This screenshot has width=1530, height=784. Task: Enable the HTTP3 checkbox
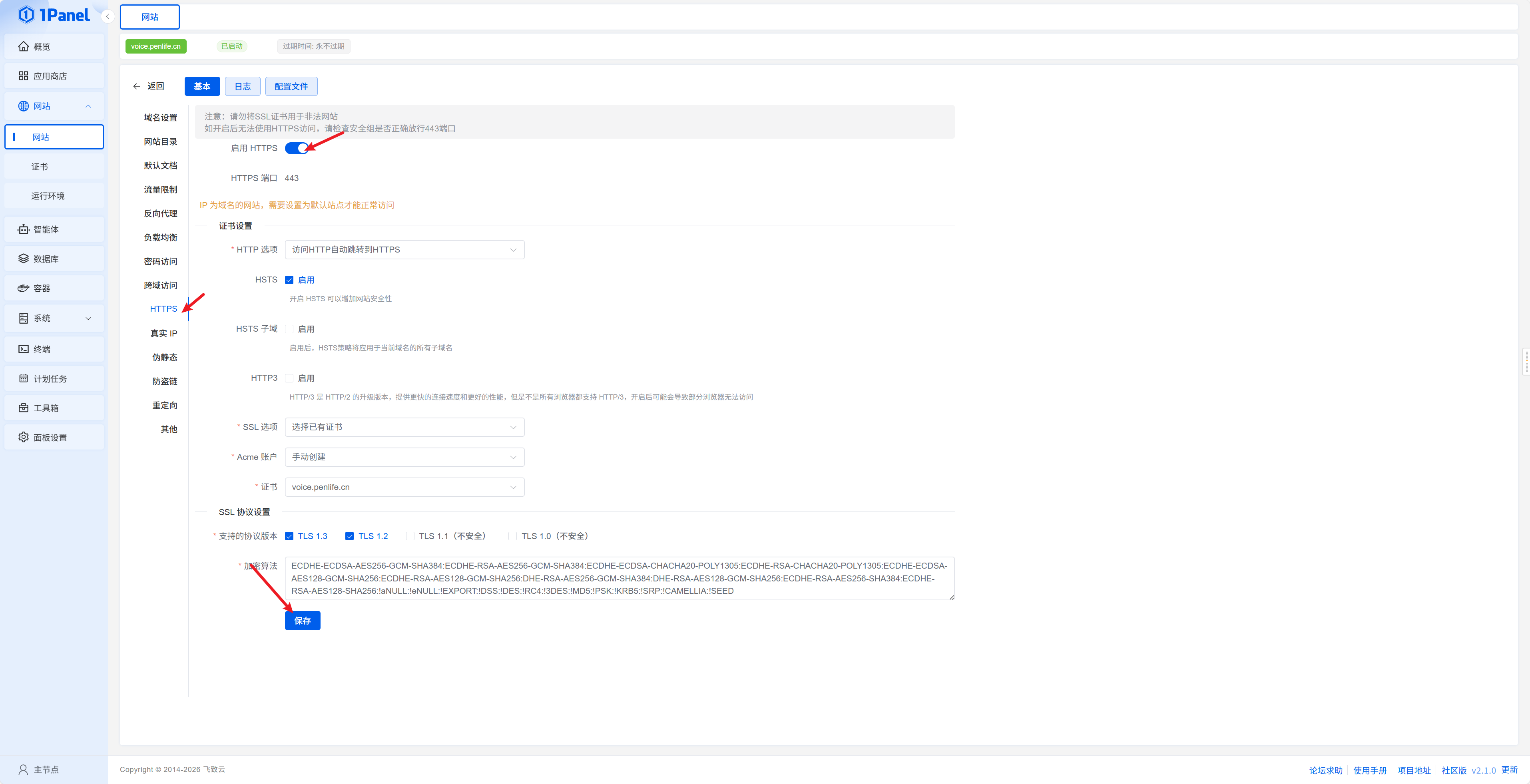[x=289, y=378]
